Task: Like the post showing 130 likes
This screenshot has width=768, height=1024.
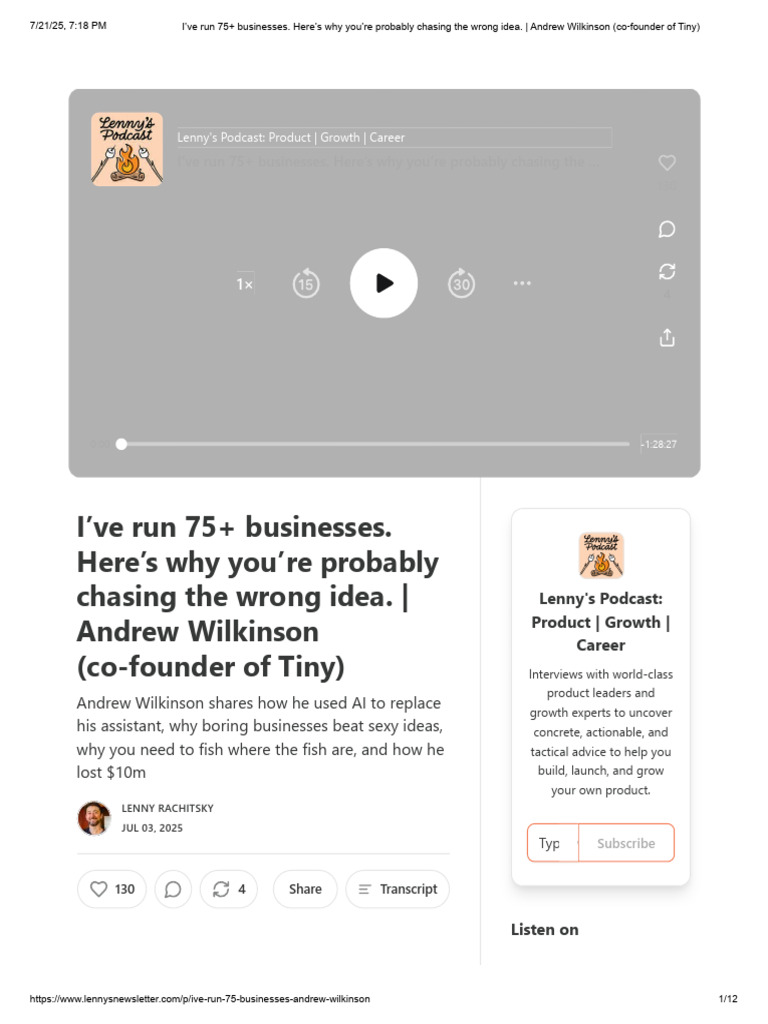Action: pyautogui.click(x=112, y=889)
